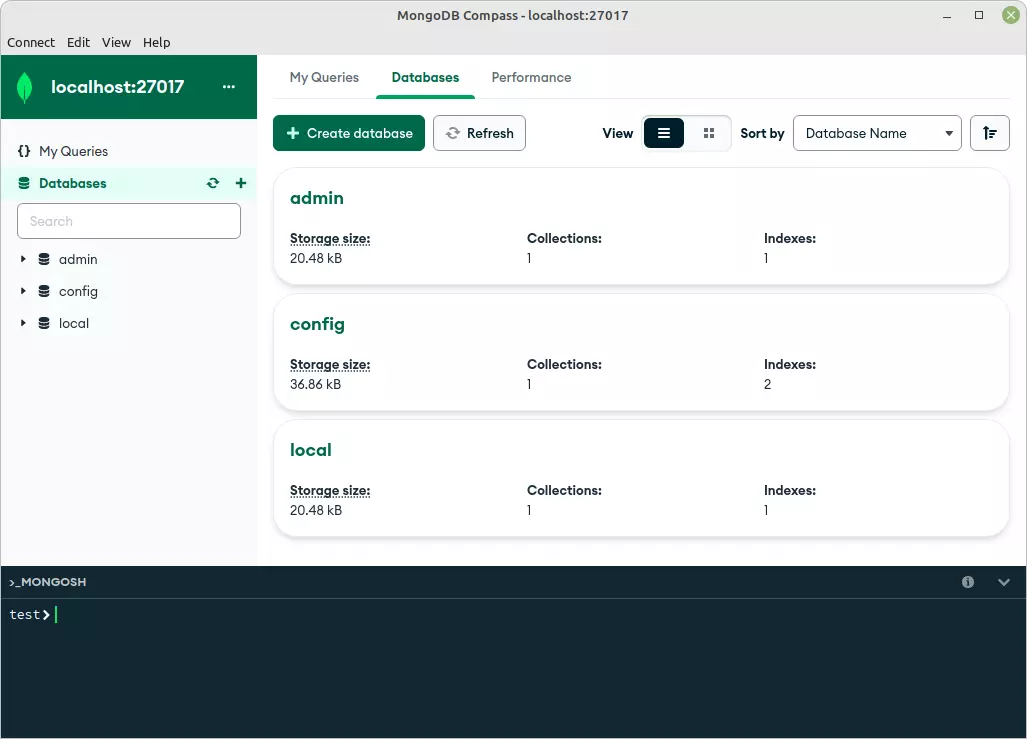This screenshot has width=1027, height=739.
Task: Switch to the My Queries tab
Action: tap(324, 77)
